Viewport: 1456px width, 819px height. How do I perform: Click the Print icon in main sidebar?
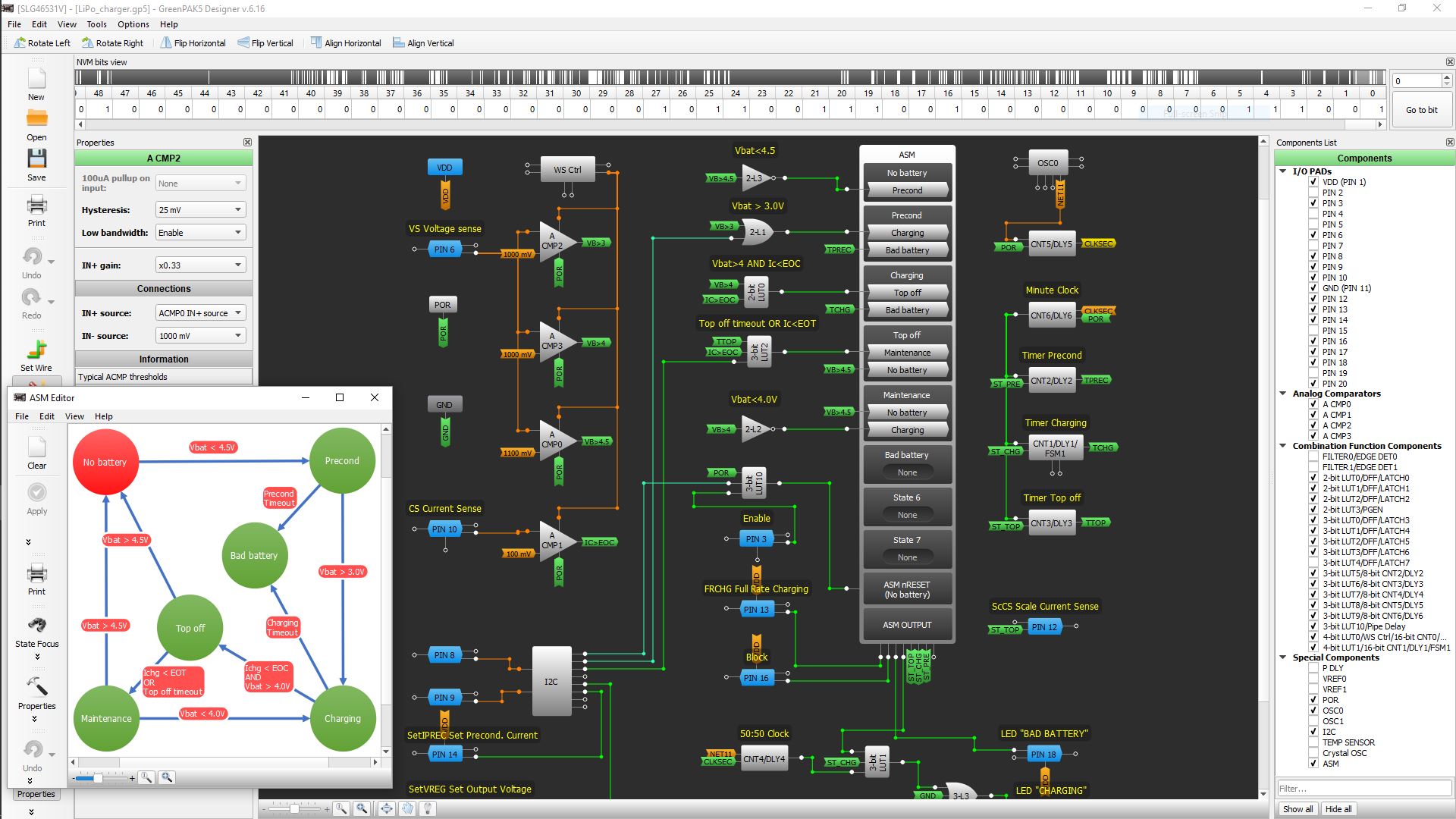coord(36,205)
